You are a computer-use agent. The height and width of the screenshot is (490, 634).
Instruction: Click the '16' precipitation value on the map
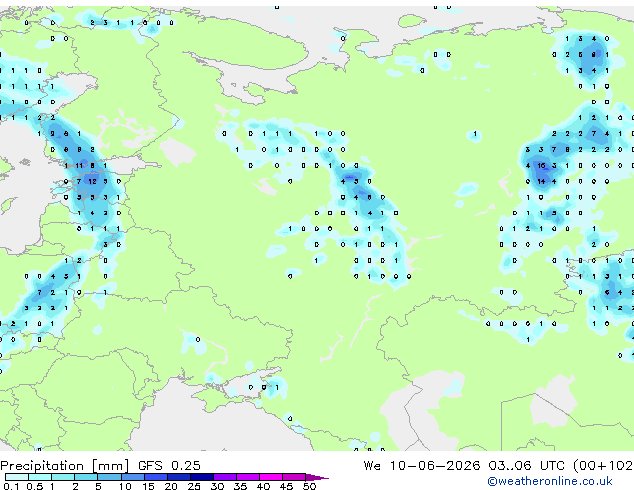click(541, 165)
